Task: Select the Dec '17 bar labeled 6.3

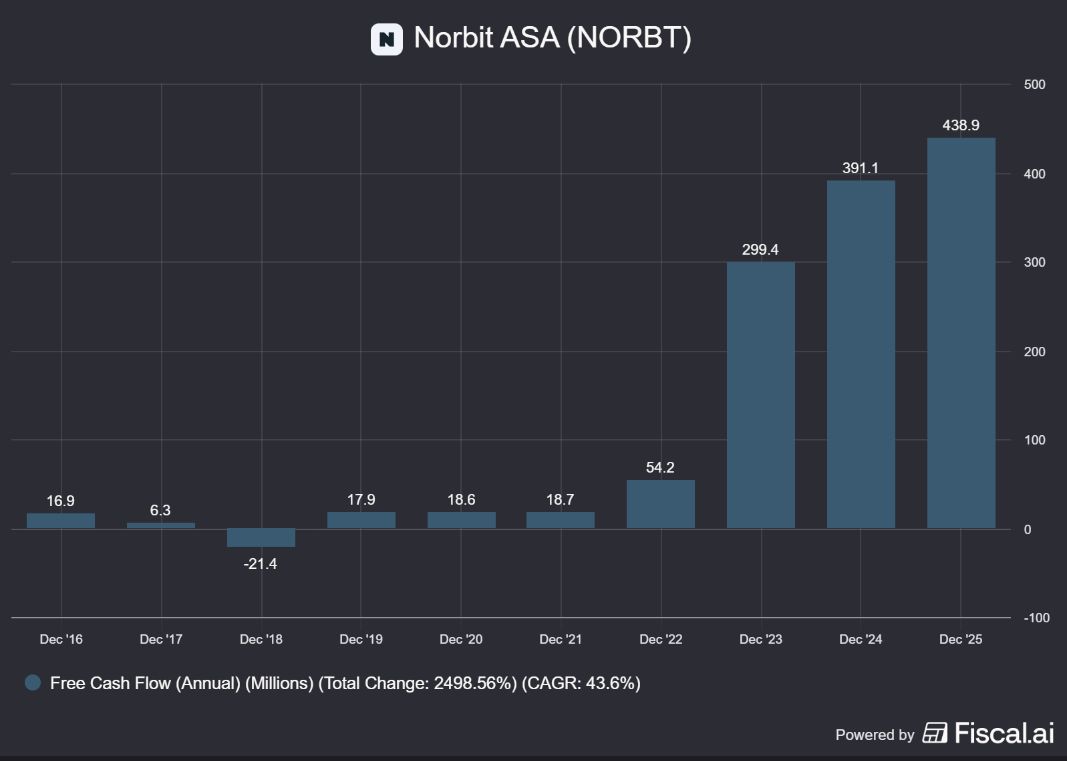Action: pyautogui.click(x=161, y=525)
